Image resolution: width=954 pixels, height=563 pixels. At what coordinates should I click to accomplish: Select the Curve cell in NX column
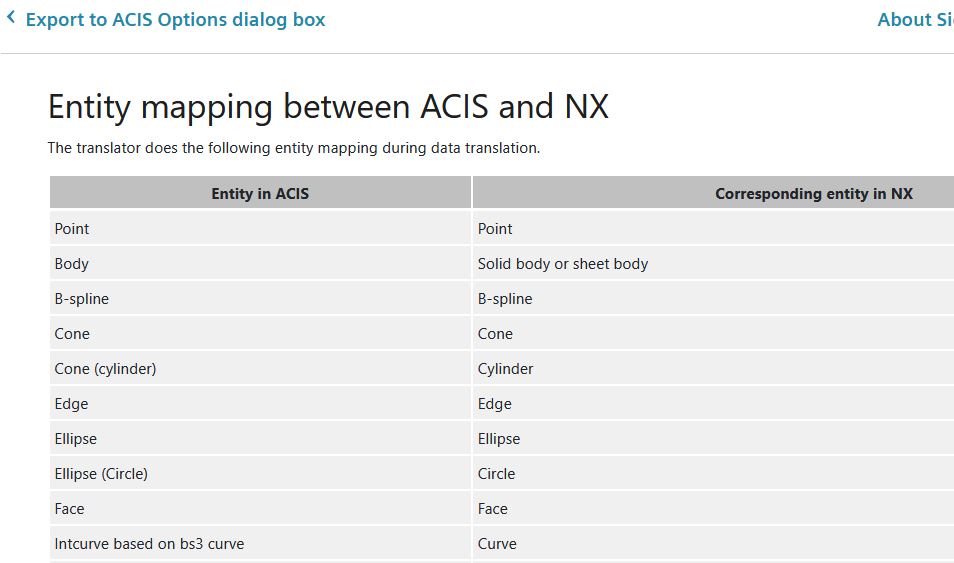point(713,544)
